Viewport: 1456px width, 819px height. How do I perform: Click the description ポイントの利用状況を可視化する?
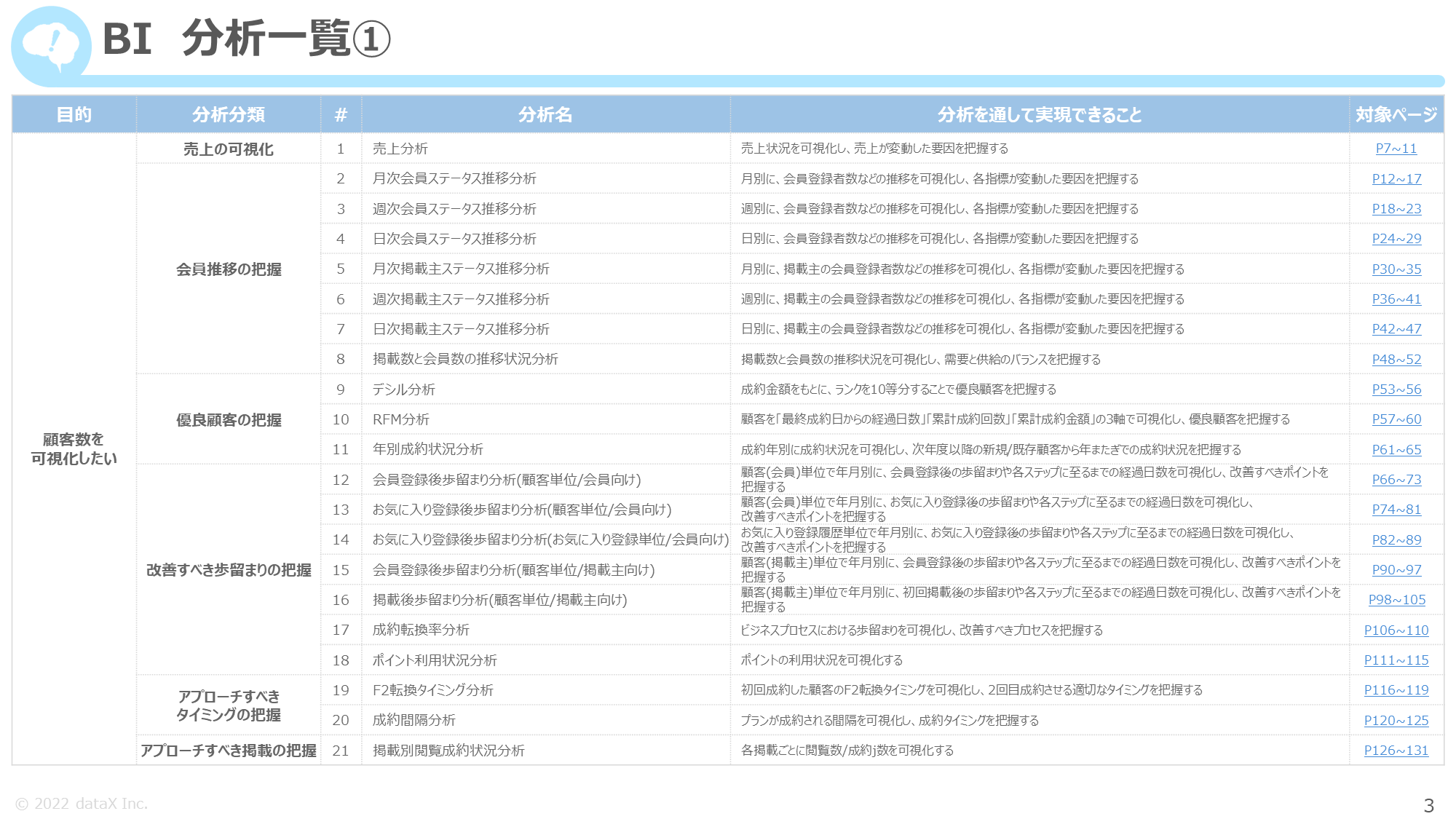pyautogui.click(x=822, y=660)
